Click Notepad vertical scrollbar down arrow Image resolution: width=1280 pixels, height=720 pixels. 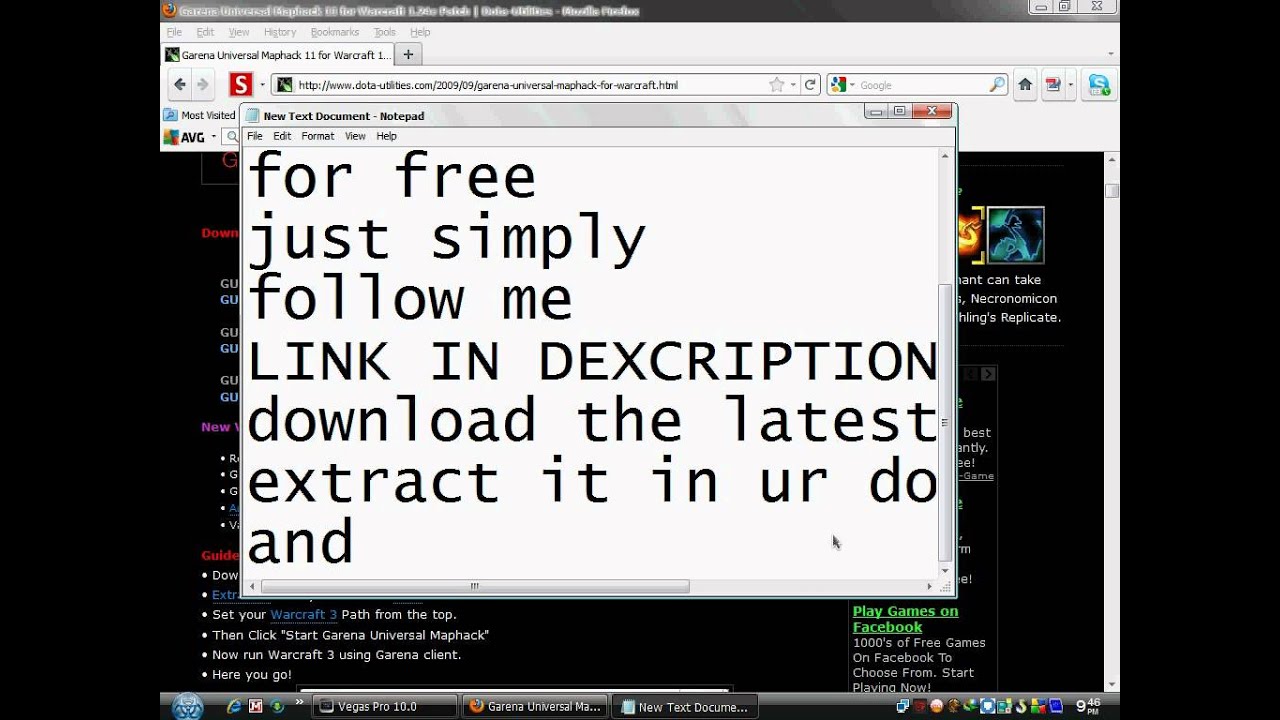point(945,570)
